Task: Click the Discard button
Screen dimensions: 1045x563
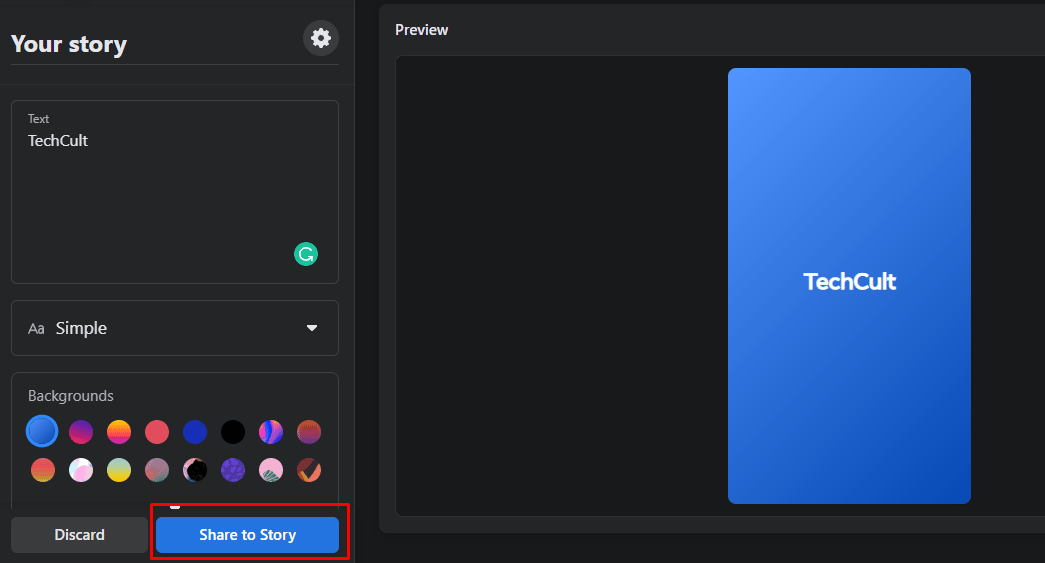Action: click(x=79, y=535)
